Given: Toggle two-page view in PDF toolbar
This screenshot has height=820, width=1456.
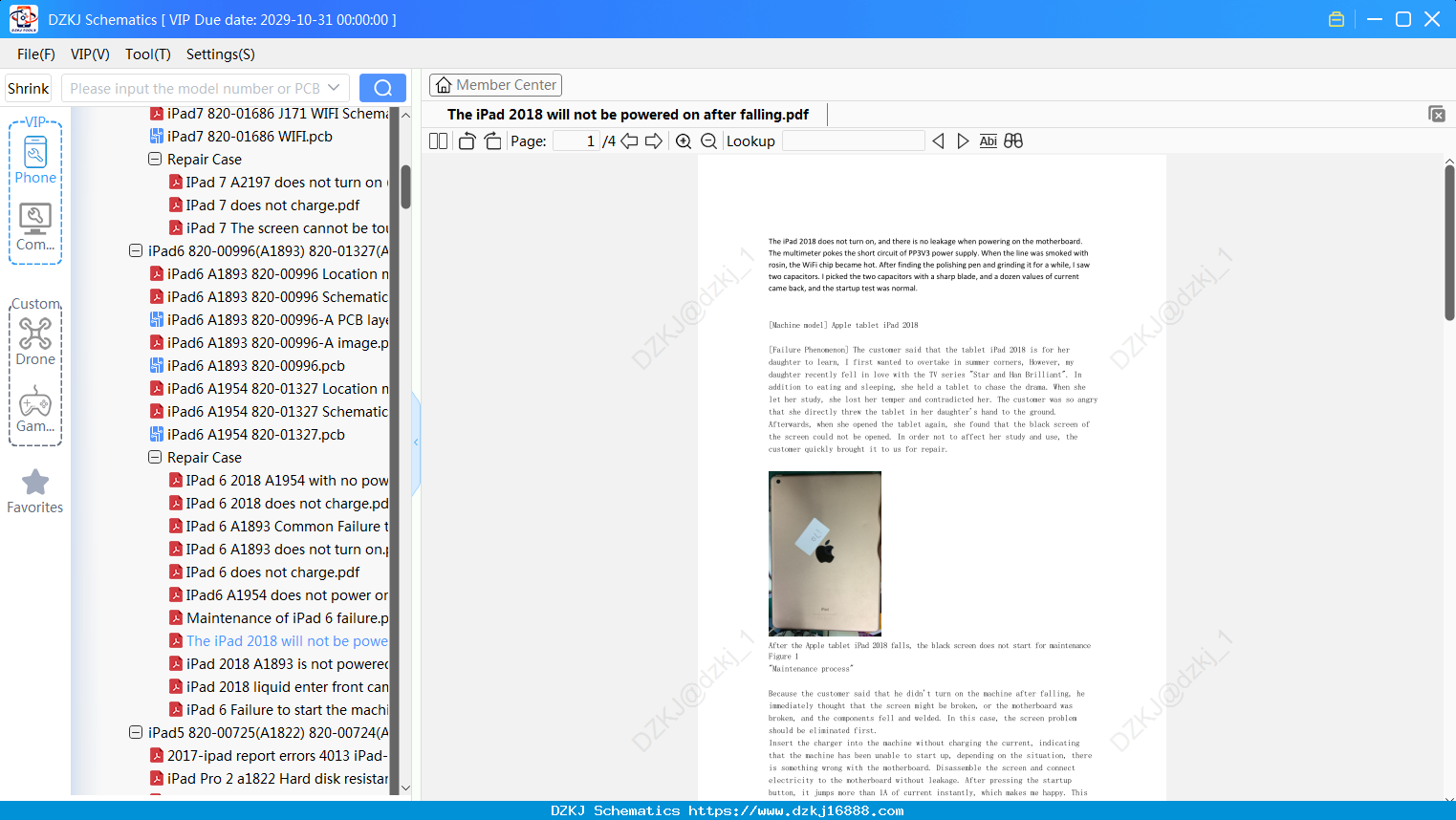Looking at the screenshot, I should pyautogui.click(x=439, y=140).
